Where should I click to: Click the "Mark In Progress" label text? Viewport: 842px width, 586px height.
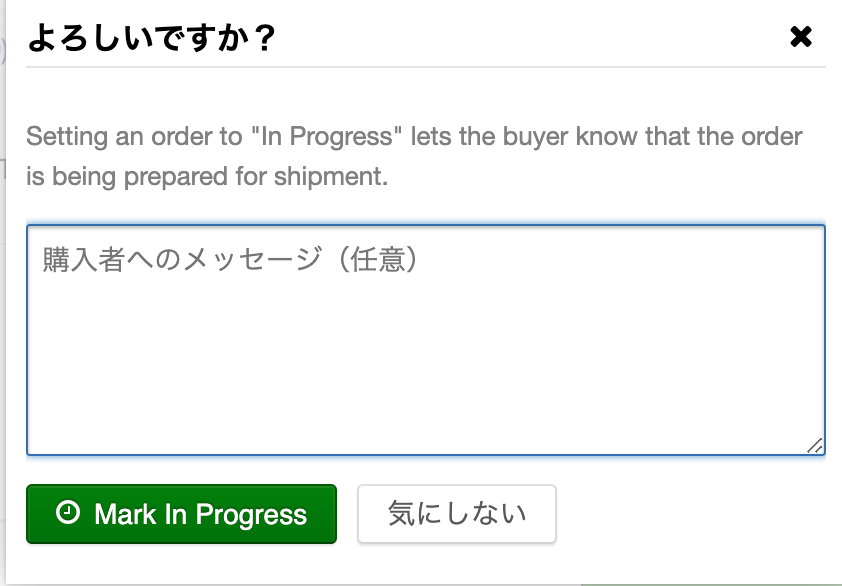(200, 515)
